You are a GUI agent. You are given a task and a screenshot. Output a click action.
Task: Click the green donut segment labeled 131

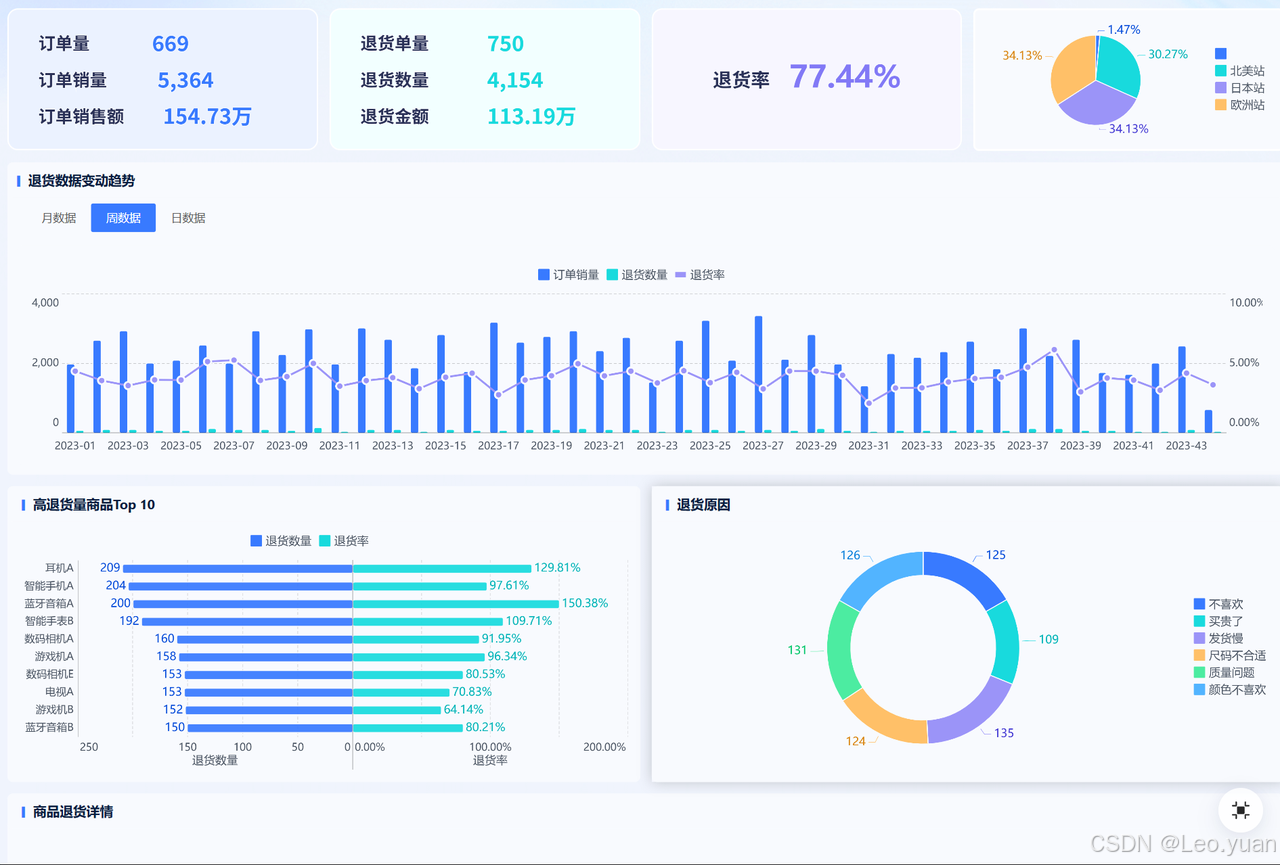841,651
